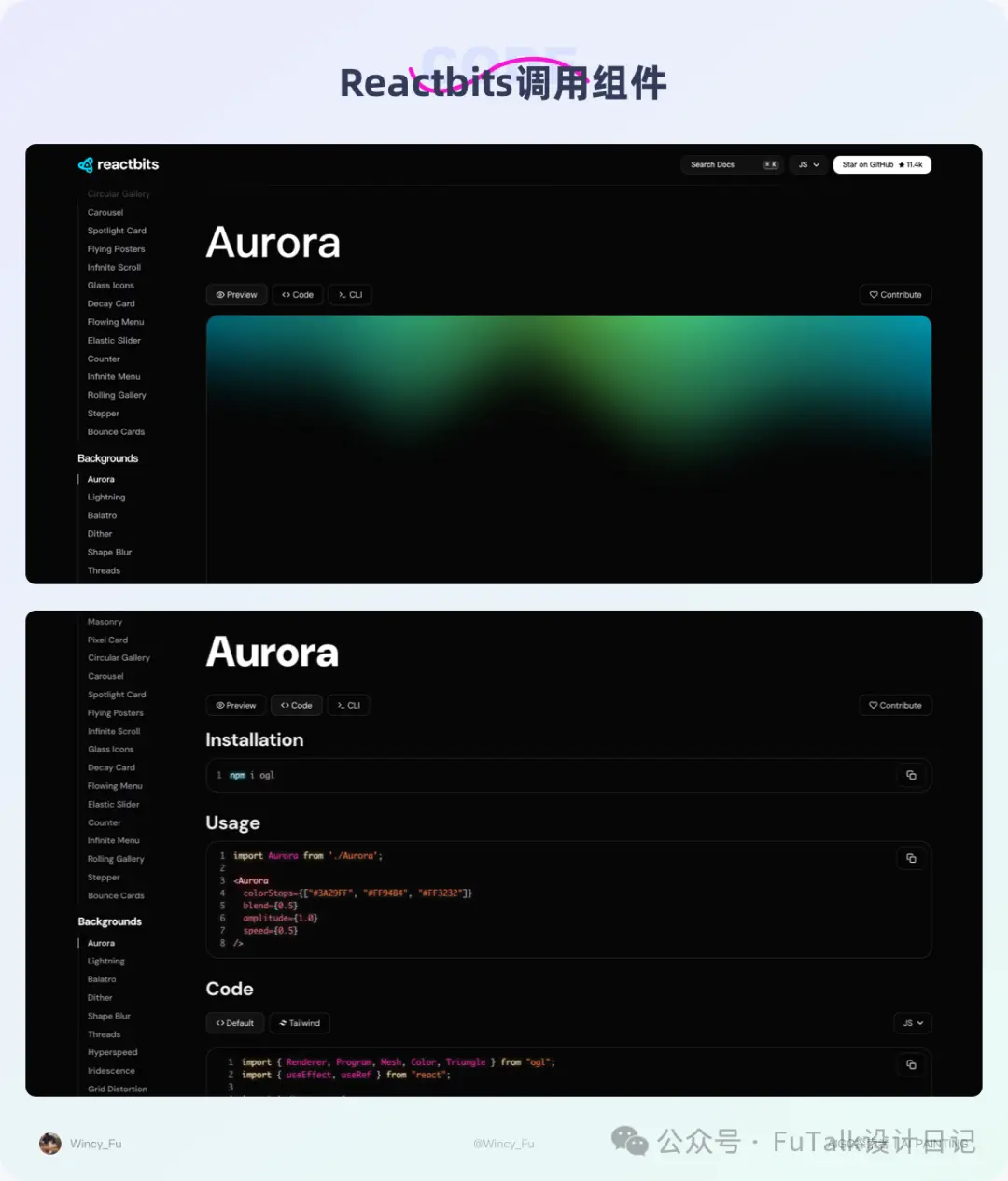This screenshot has width=1008, height=1181.
Task: Click the aurora gradient preview canvas
Action: tap(568, 449)
